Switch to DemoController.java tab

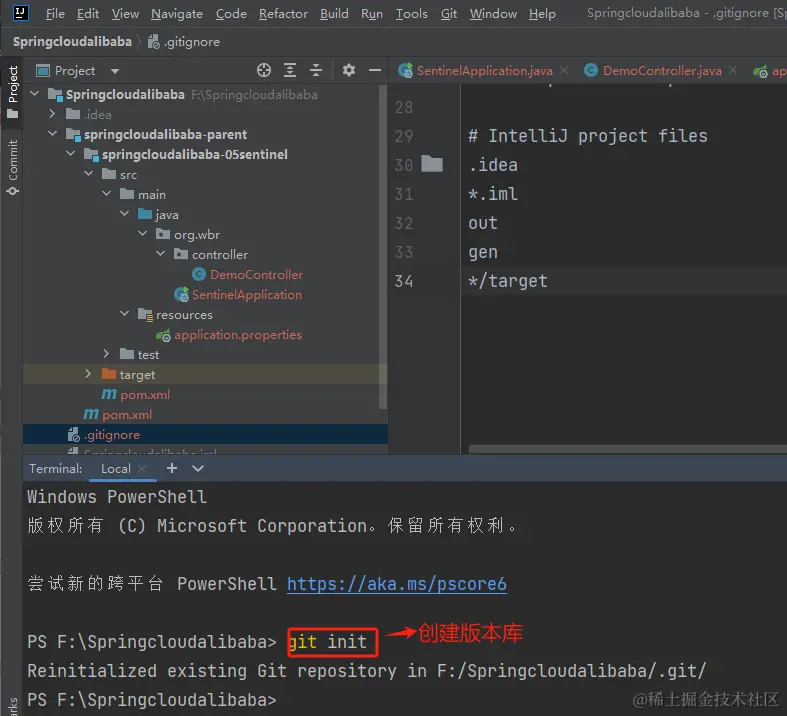pos(662,71)
